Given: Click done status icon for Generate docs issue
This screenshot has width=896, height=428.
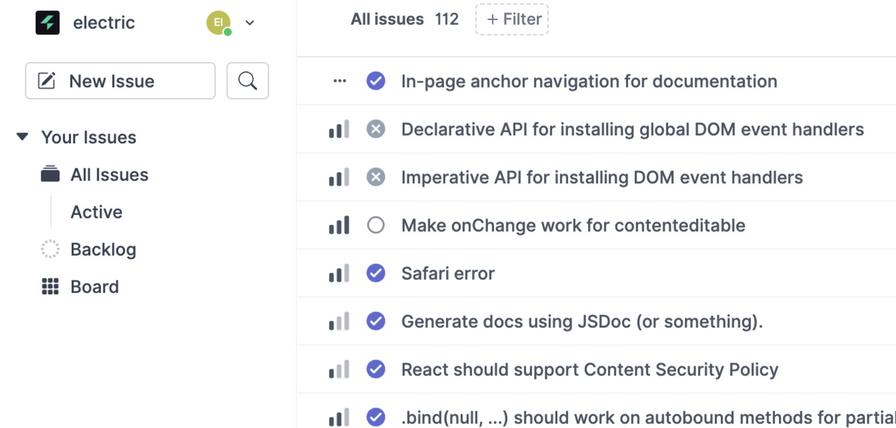Looking at the screenshot, I should (x=376, y=321).
